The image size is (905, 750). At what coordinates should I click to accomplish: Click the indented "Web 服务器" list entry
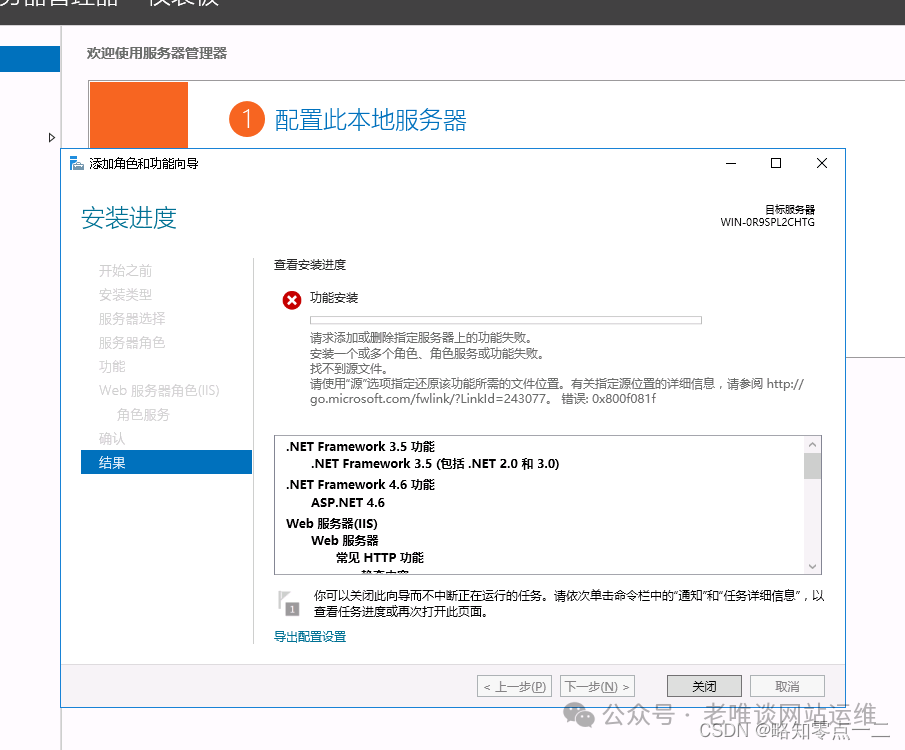click(x=345, y=540)
